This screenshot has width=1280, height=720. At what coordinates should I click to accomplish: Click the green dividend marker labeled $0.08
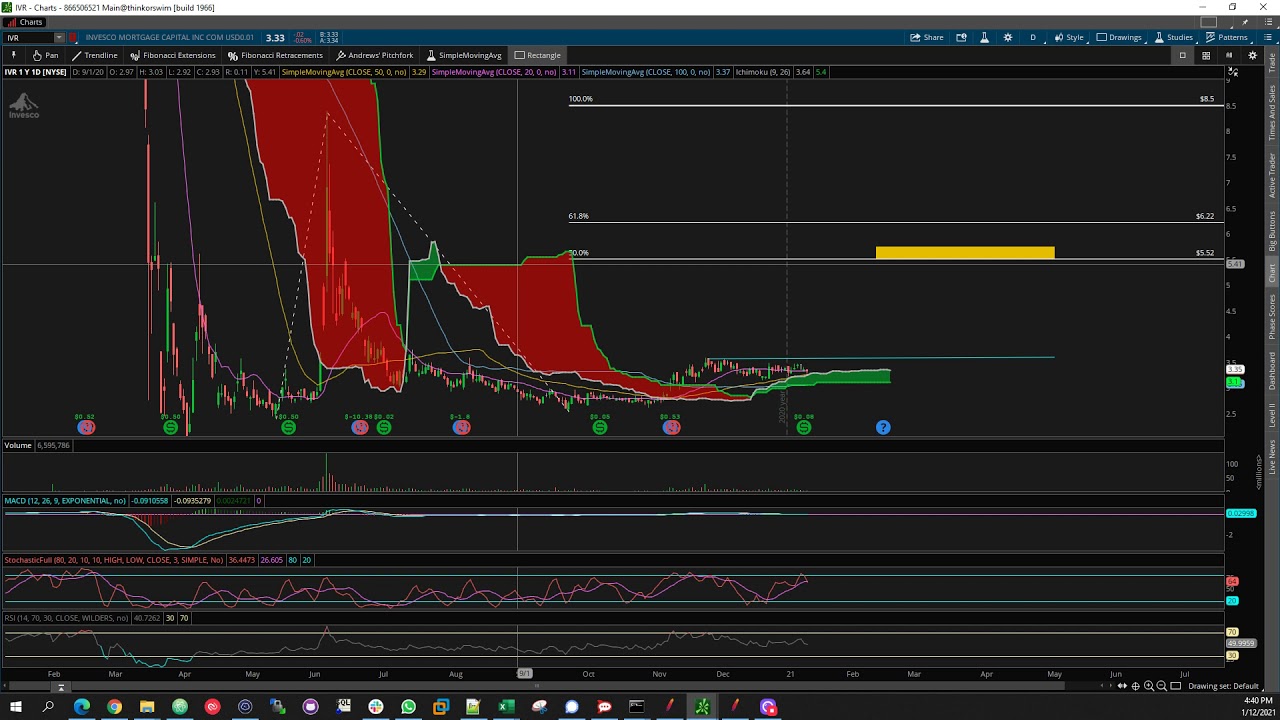pyautogui.click(x=804, y=427)
